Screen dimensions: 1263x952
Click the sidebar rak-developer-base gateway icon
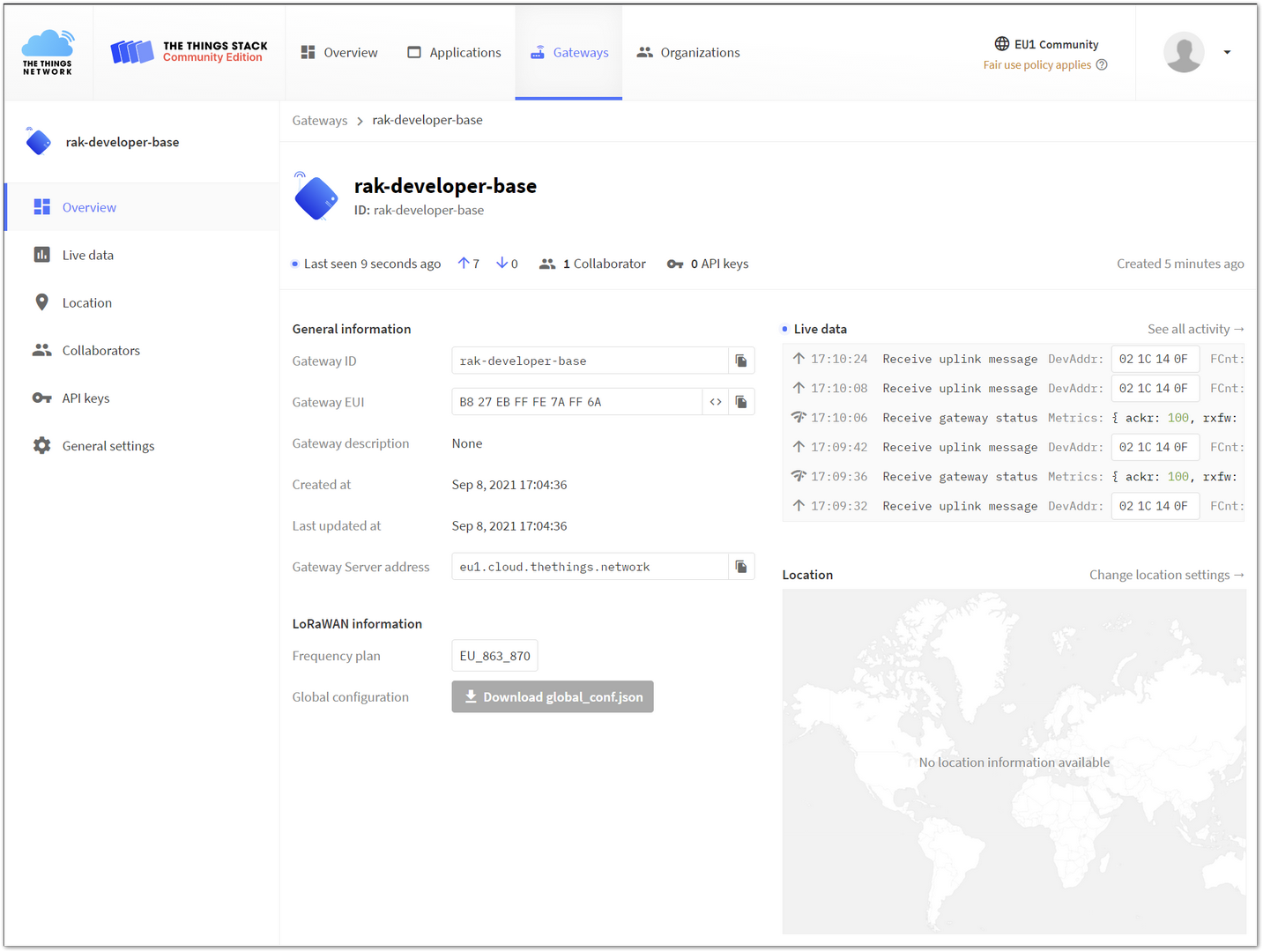click(38, 141)
